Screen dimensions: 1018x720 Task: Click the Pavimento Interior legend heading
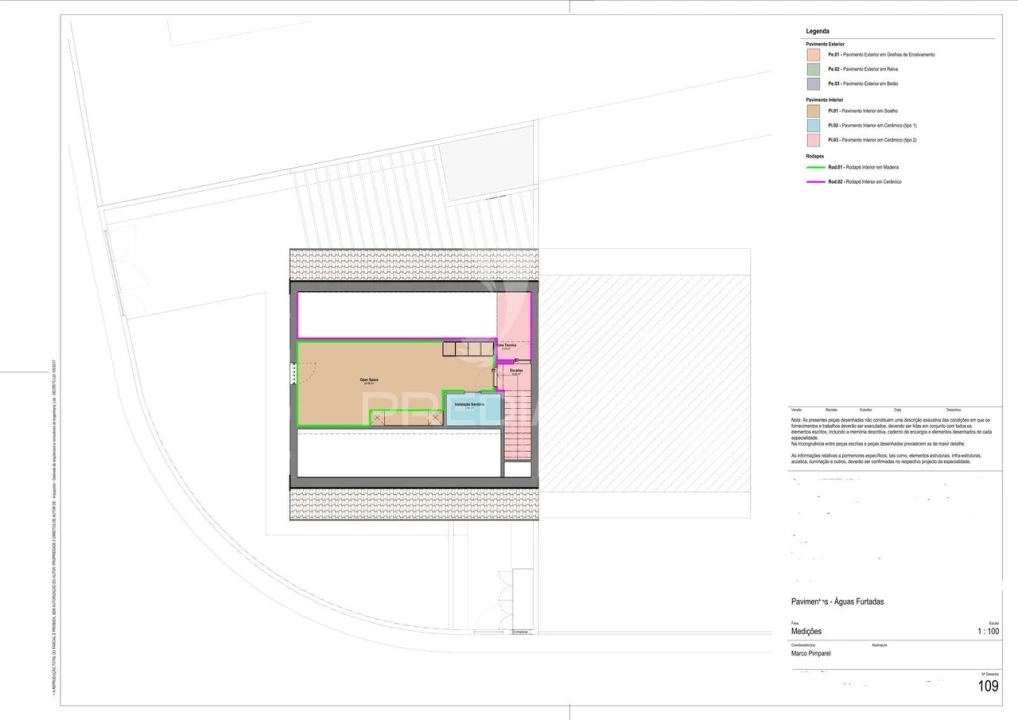[824, 101]
